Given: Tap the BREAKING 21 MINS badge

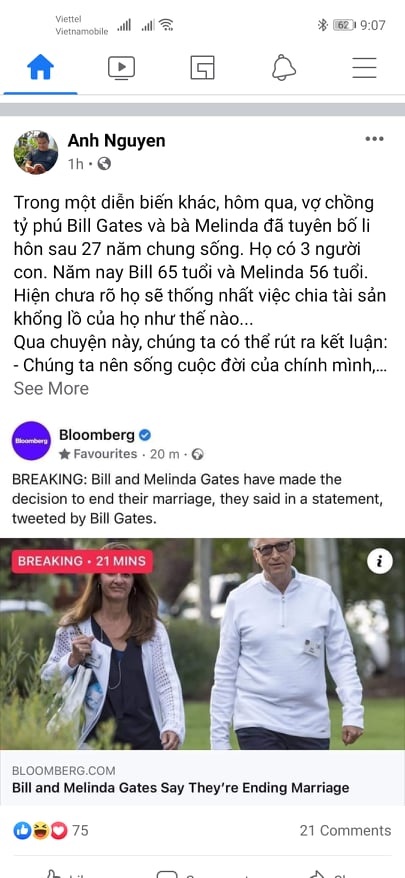Looking at the screenshot, I should [x=82, y=561].
